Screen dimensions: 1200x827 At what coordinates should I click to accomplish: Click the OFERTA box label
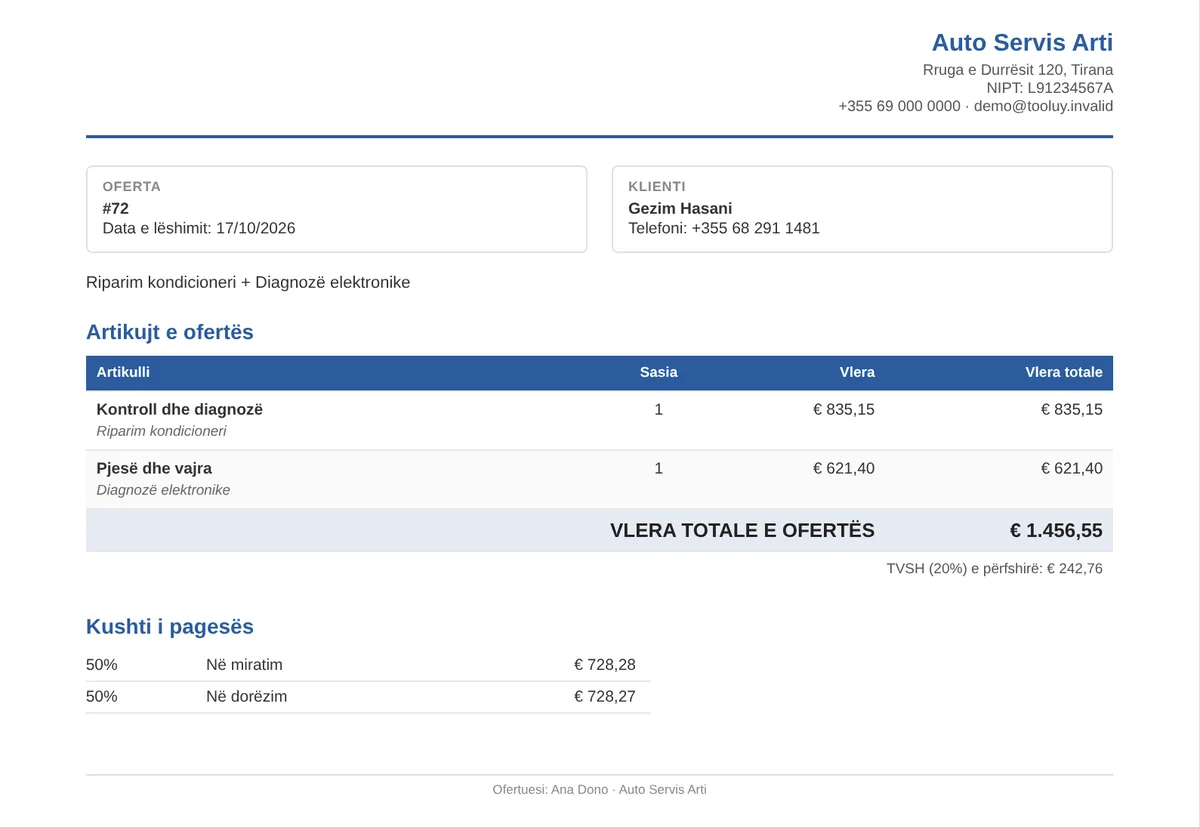click(132, 186)
